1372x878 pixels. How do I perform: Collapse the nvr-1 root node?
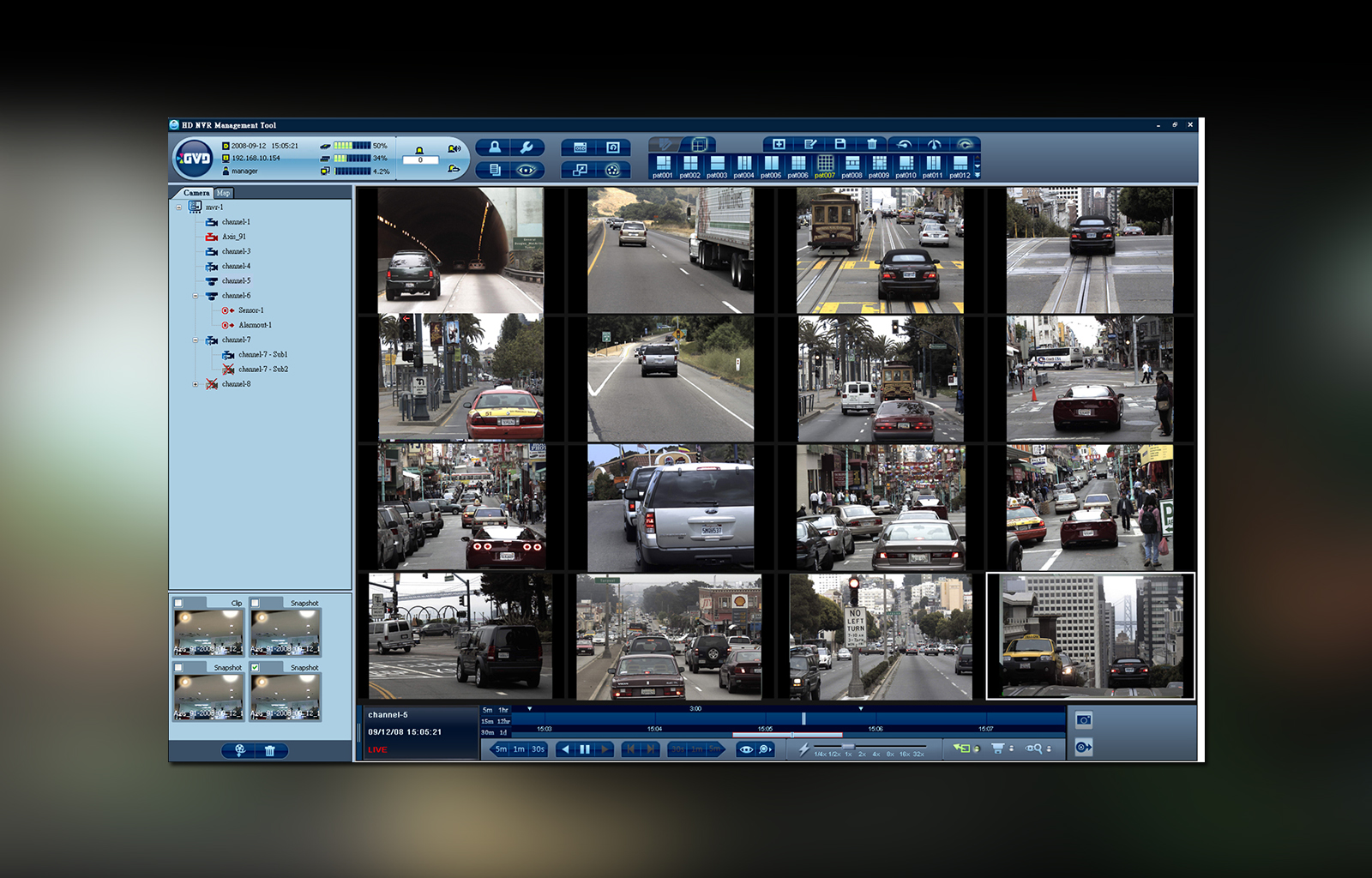(x=179, y=207)
